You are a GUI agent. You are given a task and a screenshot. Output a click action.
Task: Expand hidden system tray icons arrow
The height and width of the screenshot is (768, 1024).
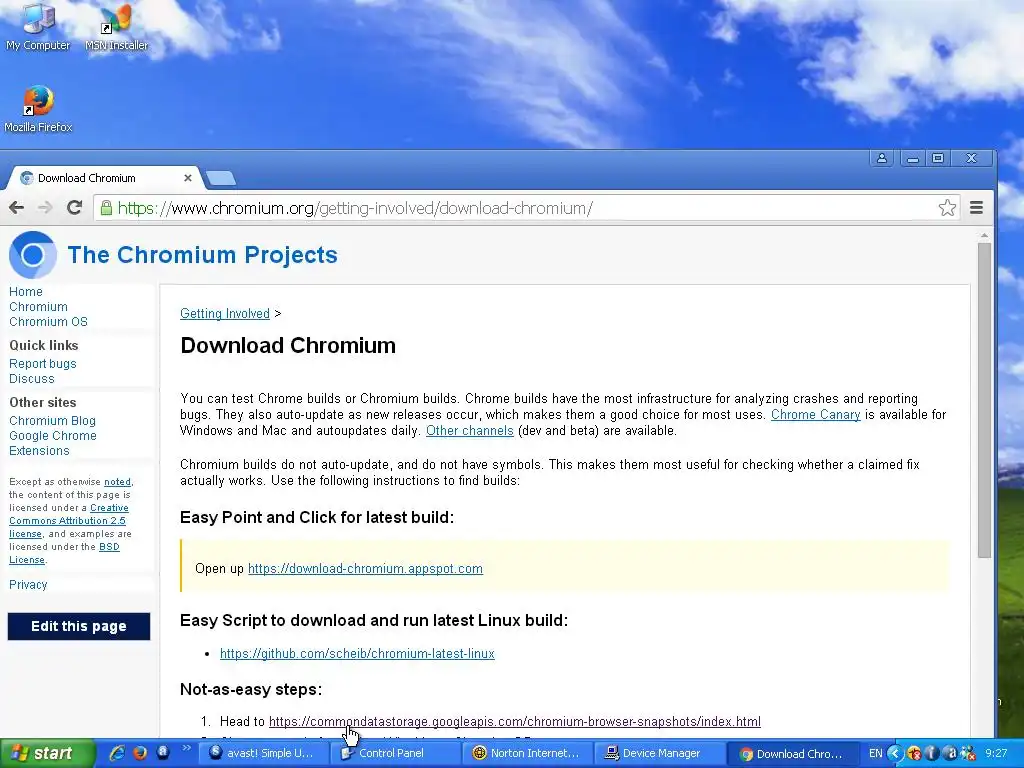pyautogui.click(x=894, y=753)
